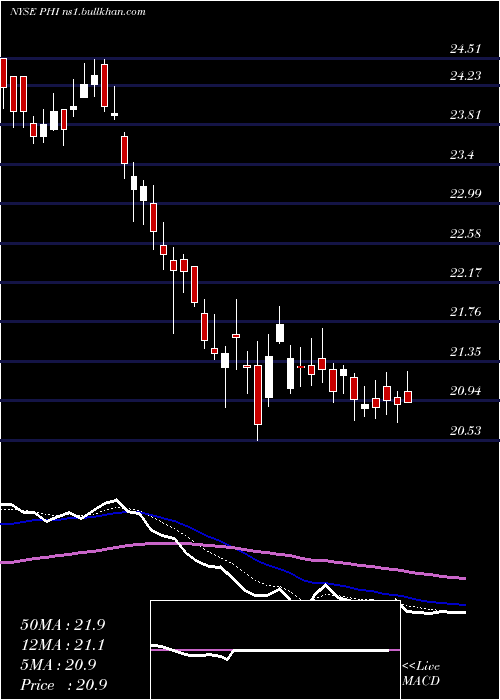Select the 24.23 price level label
The image size is (500, 700).
point(466,76)
